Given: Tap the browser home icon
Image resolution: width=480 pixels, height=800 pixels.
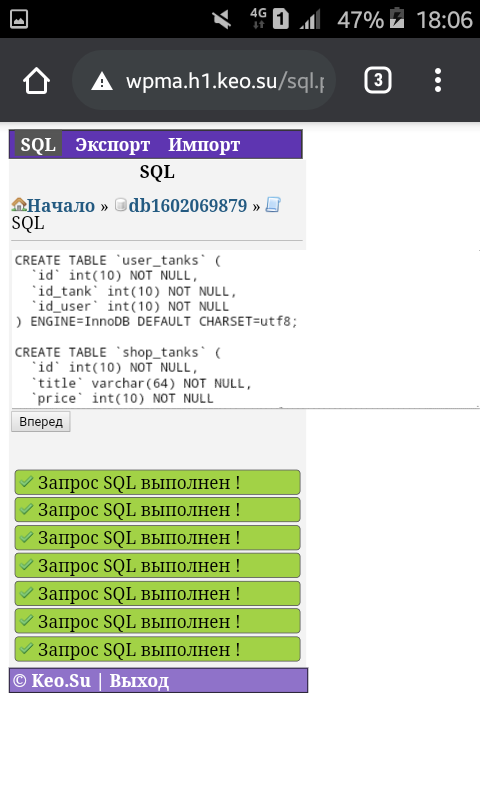Looking at the screenshot, I should (x=36, y=81).
